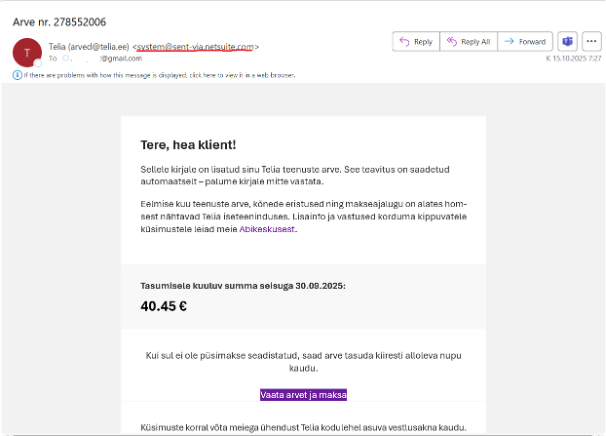Open the More actions ellipsis menu

pos(591,41)
